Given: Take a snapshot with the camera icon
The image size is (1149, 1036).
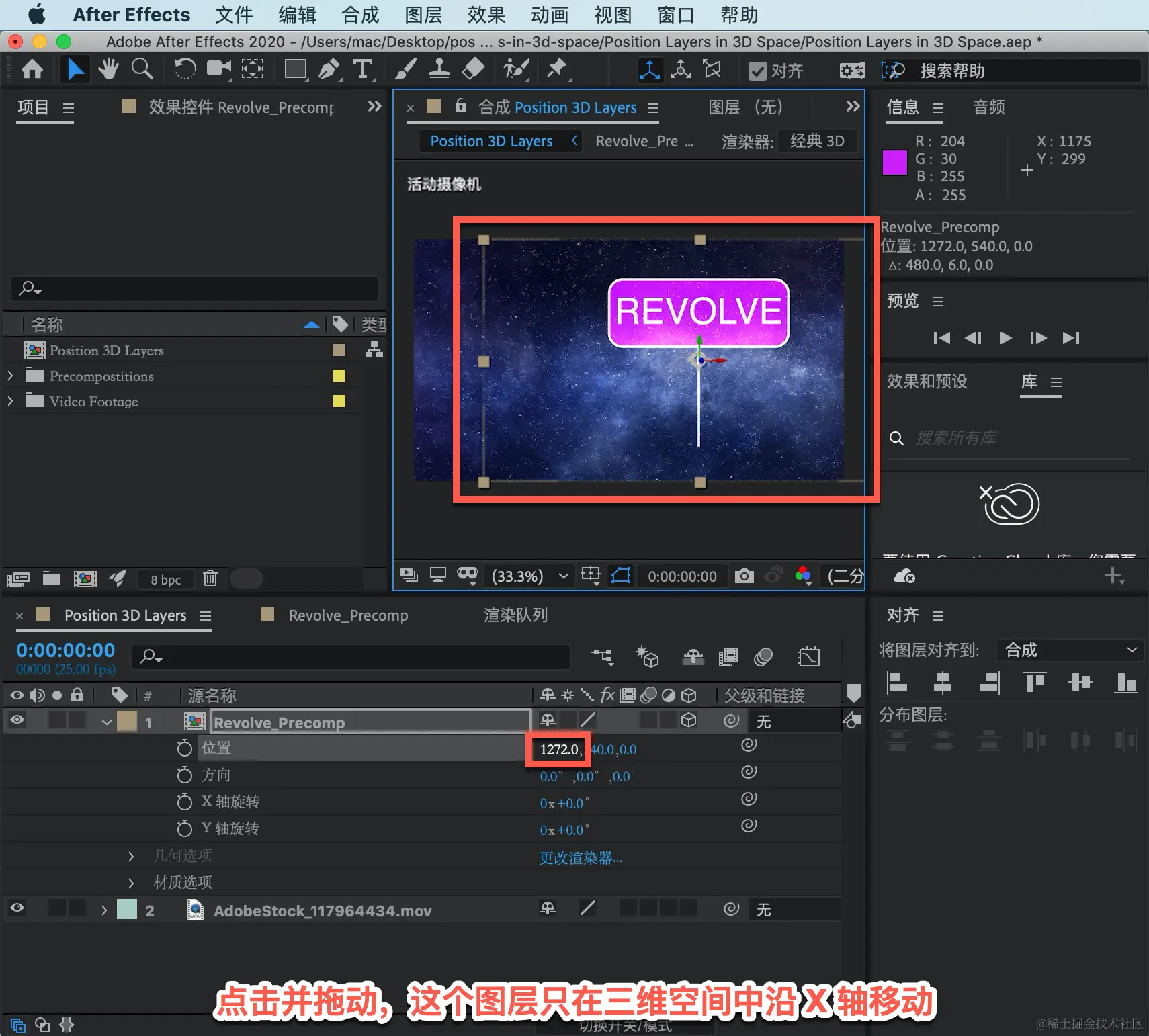Looking at the screenshot, I should click(744, 576).
